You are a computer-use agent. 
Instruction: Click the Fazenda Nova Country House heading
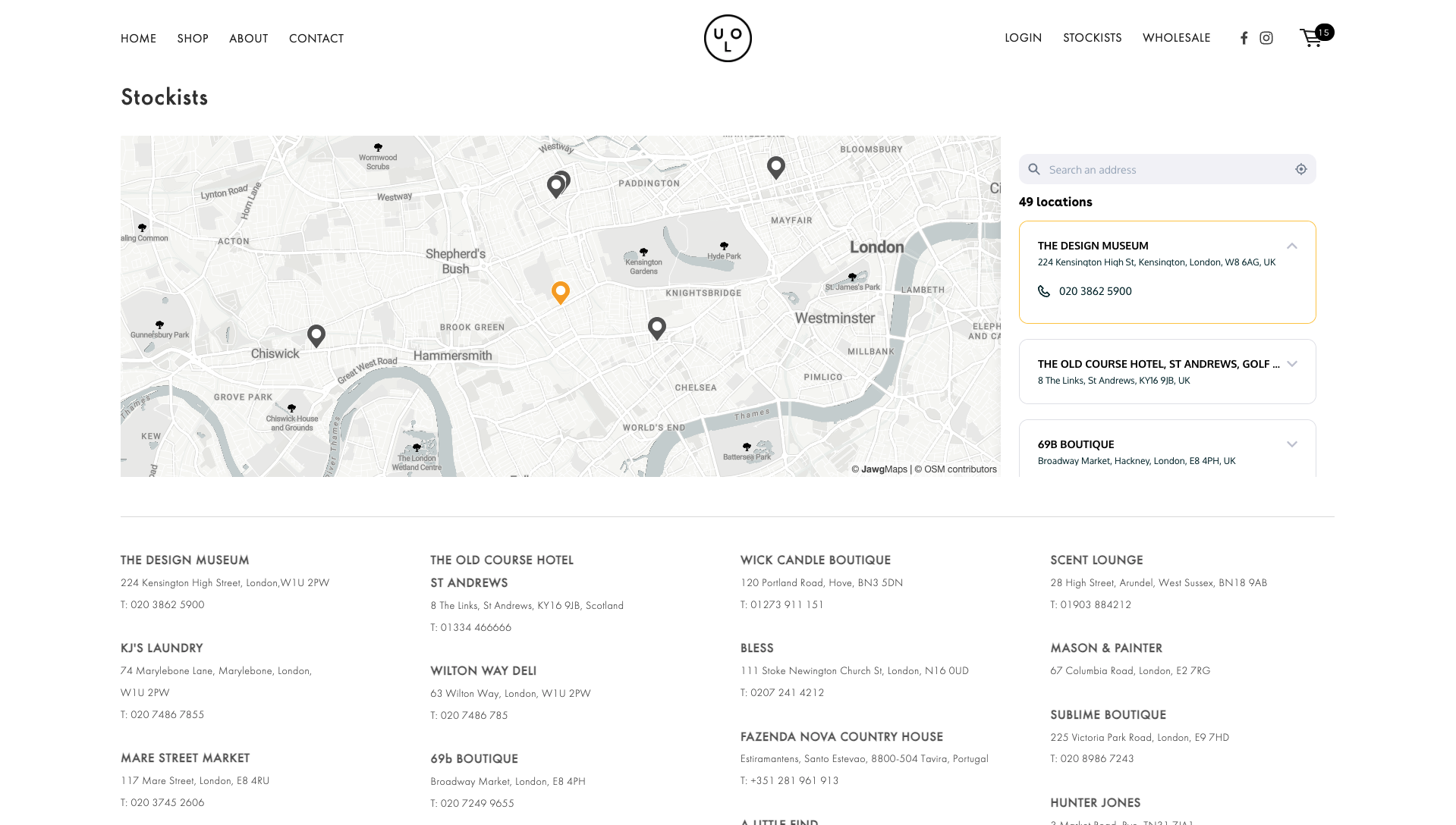[x=842, y=736]
